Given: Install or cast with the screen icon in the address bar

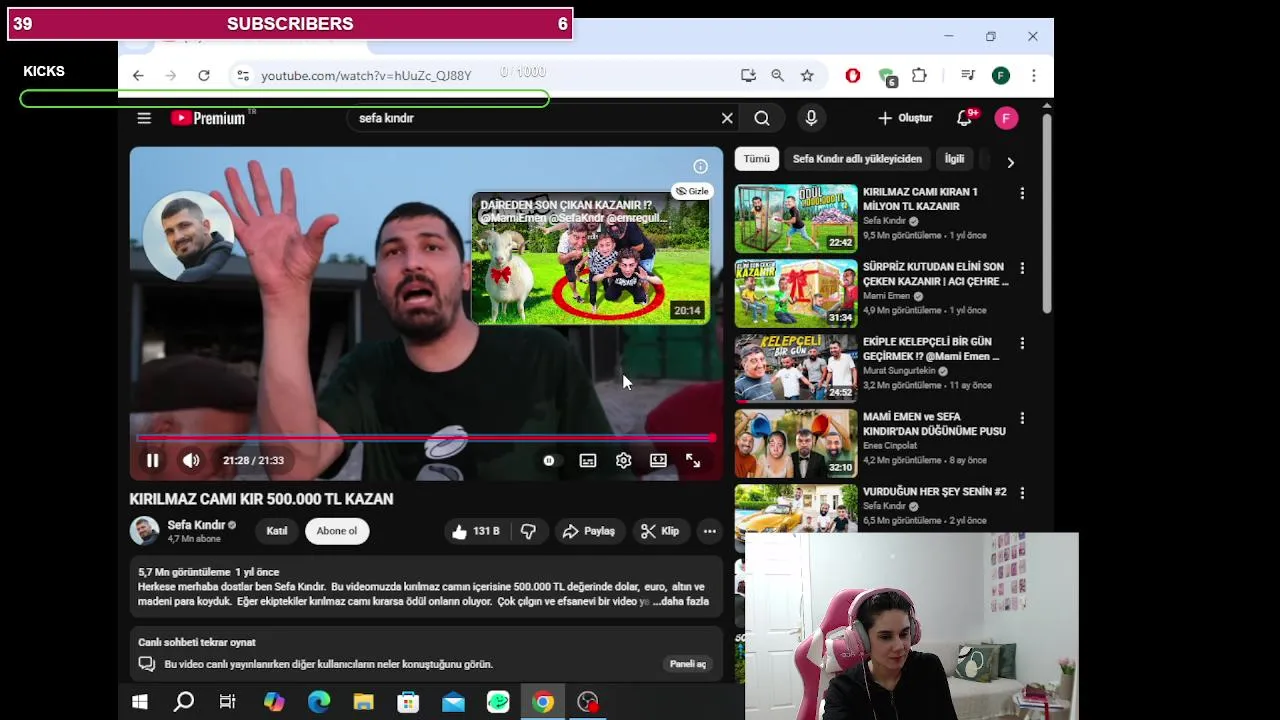Looking at the screenshot, I should point(748,76).
